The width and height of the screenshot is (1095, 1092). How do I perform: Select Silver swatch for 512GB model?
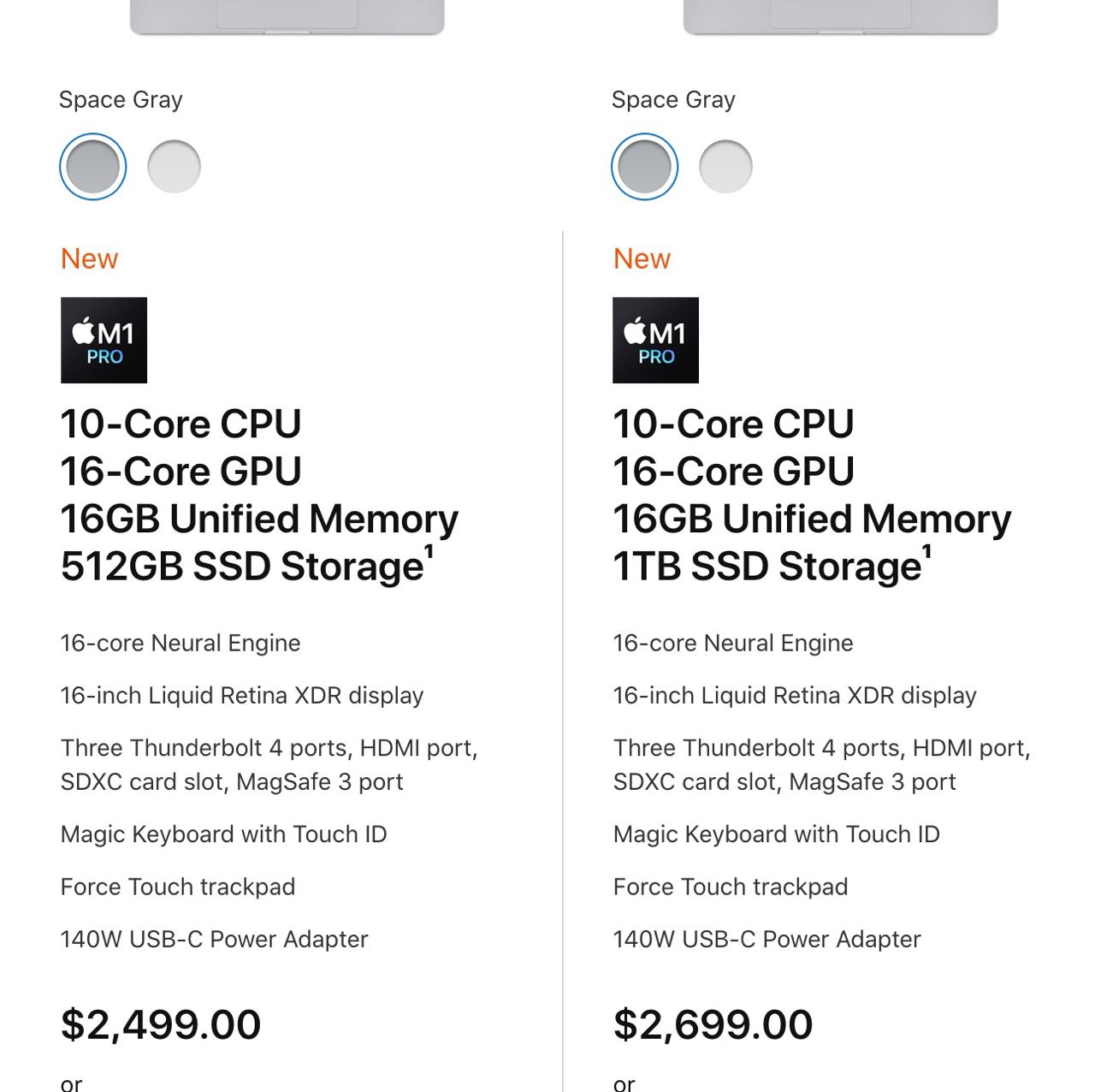[x=174, y=167]
